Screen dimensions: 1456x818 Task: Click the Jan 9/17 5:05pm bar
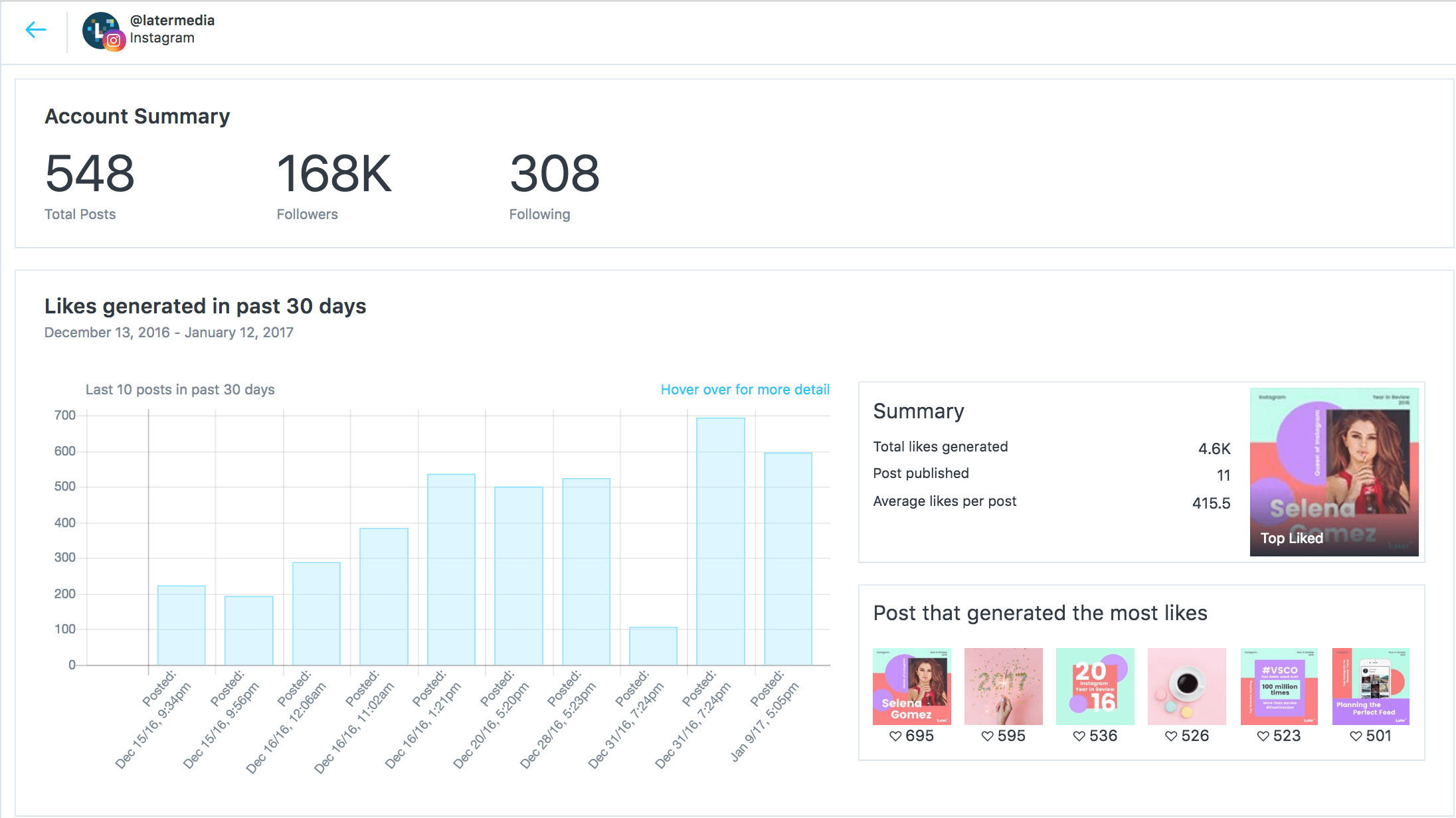pyautogui.click(x=788, y=559)
